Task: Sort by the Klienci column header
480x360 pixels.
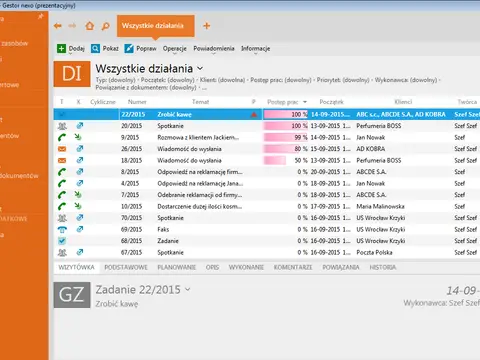Action: click(x=403, y=102)
